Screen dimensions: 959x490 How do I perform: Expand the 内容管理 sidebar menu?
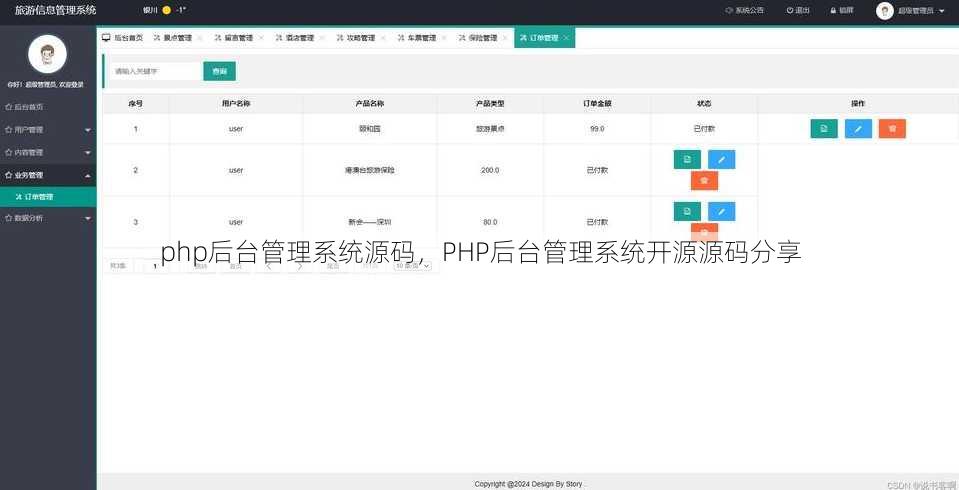(x=48, y=152)
